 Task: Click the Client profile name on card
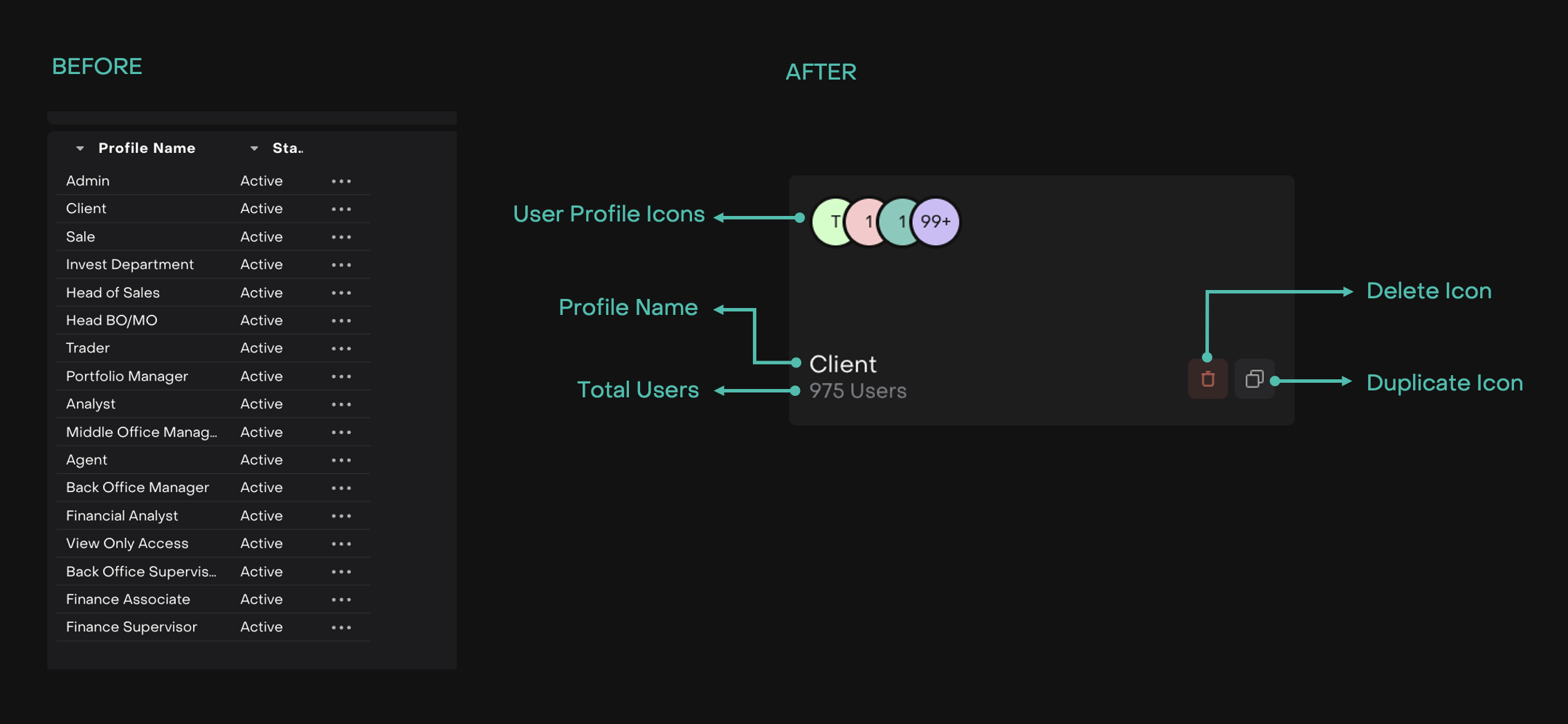[843, 364]
